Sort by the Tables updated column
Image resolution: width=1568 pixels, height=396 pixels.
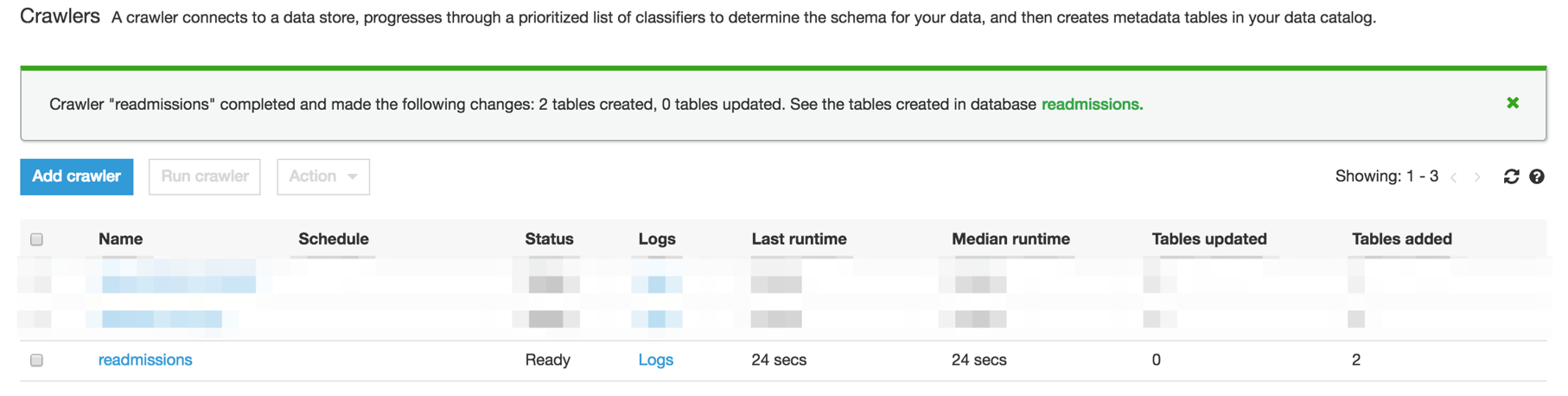click(x=1208, y=239)
